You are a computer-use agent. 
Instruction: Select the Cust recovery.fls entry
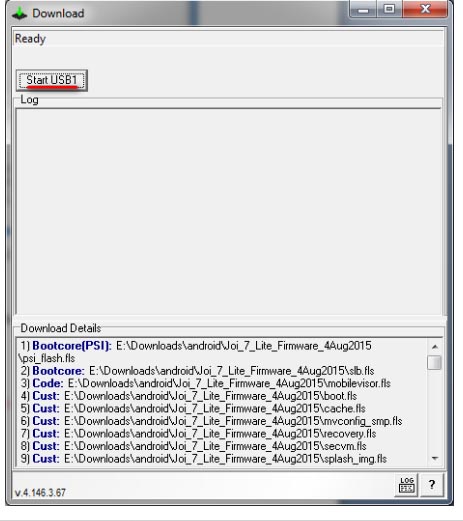(x=198, y=434)
